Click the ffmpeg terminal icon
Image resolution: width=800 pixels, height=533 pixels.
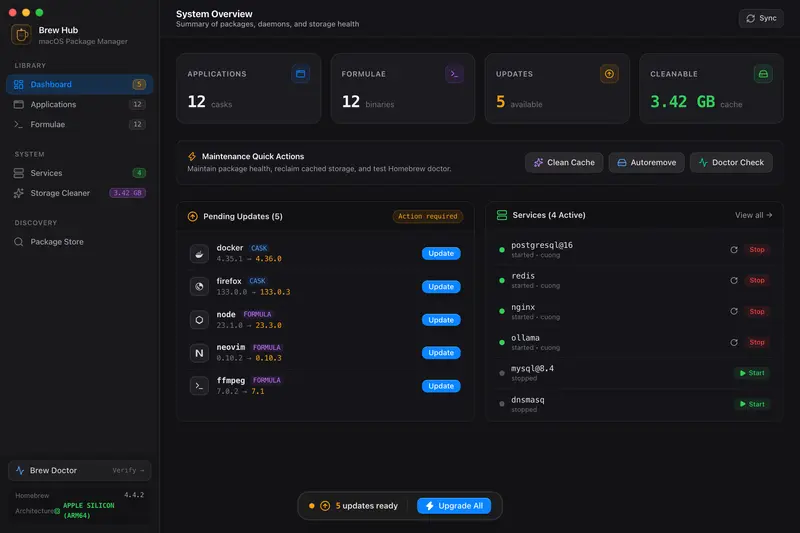[x=199, y=386]
